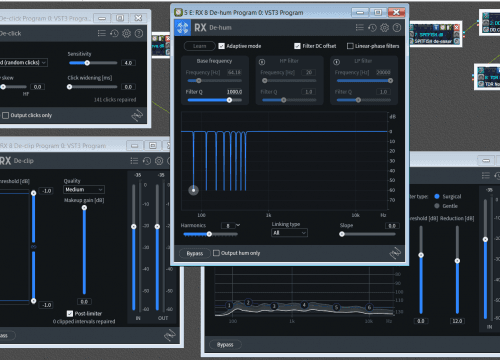Enable Output hum only checkbox
This screenshot has width=500, height=360.
point(216,253)
